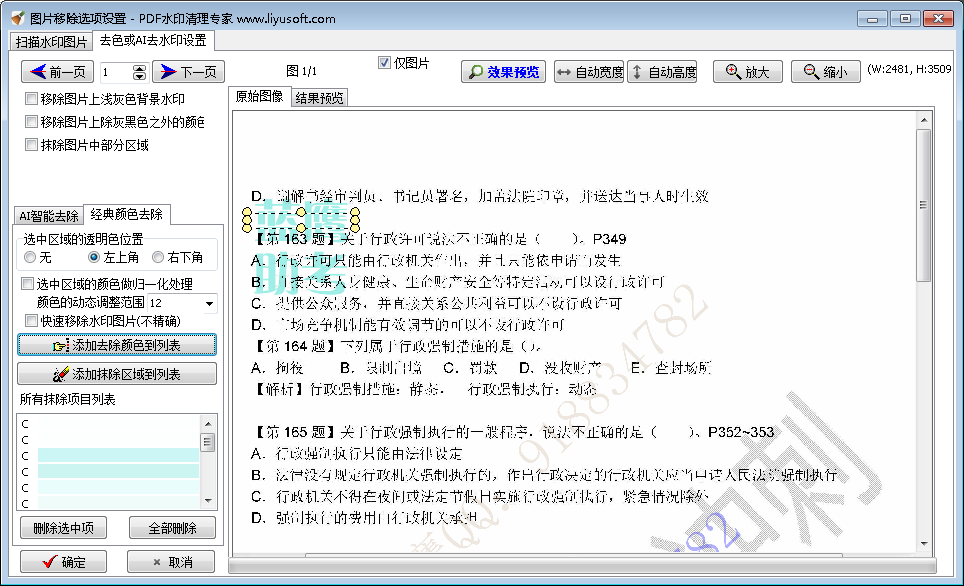
Task: Click 添加去除颜色到列表 pointer icon button
Action: (118, 345)
